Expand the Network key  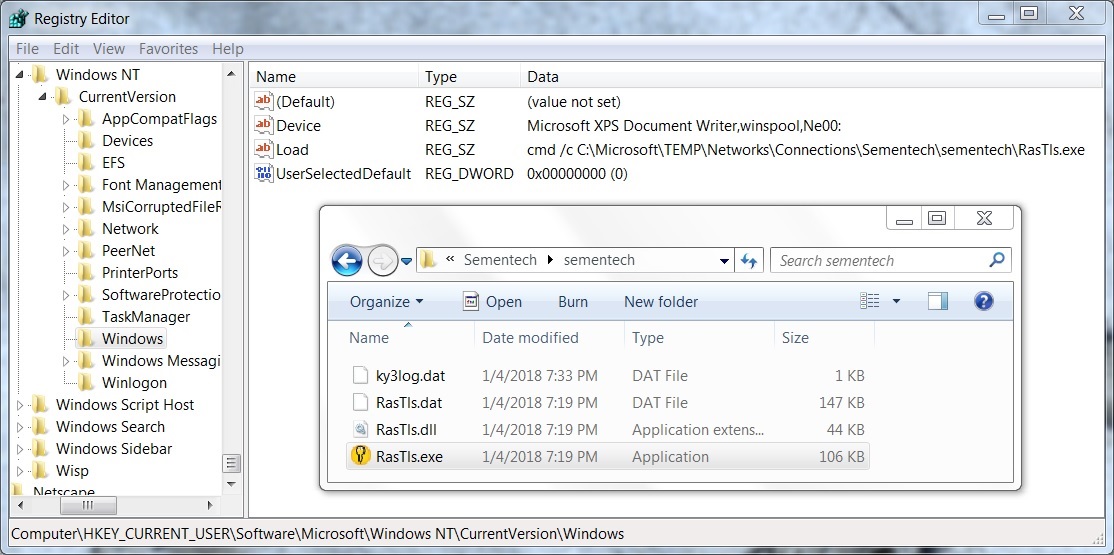(x=66, y=229)
